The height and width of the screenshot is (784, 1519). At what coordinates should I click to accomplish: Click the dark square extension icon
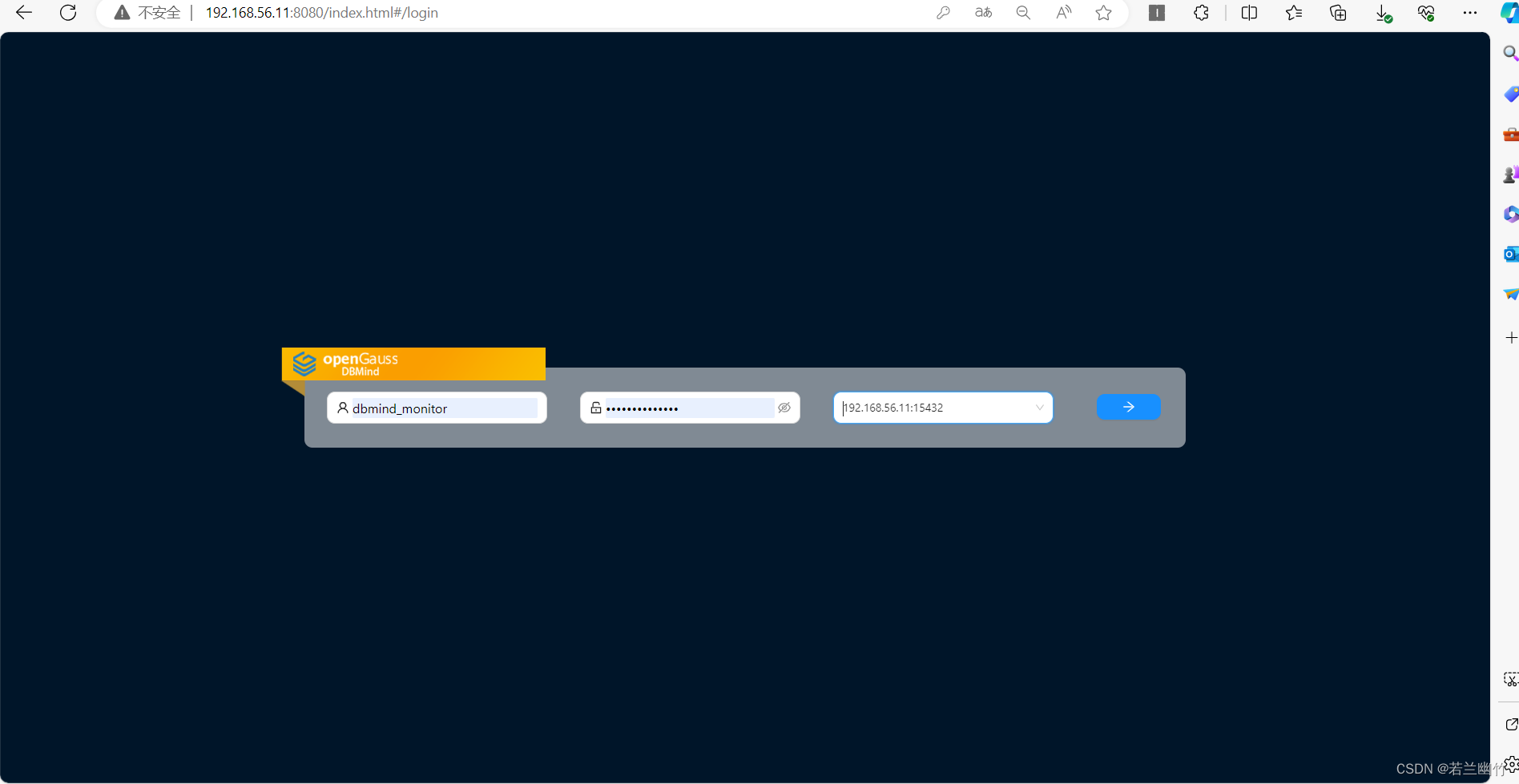point(1157,13)
